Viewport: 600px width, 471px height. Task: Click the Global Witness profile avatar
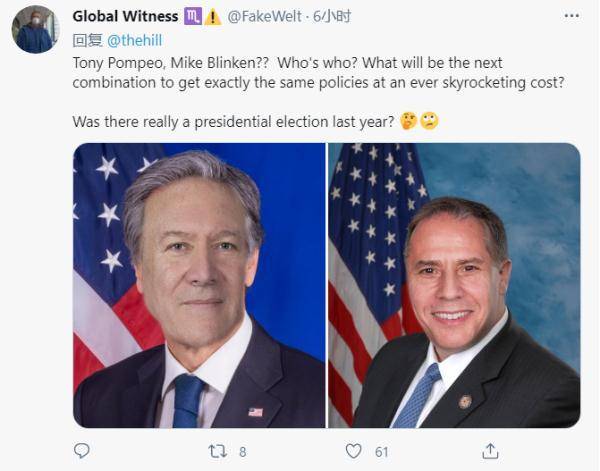click(x=36, y=28)
